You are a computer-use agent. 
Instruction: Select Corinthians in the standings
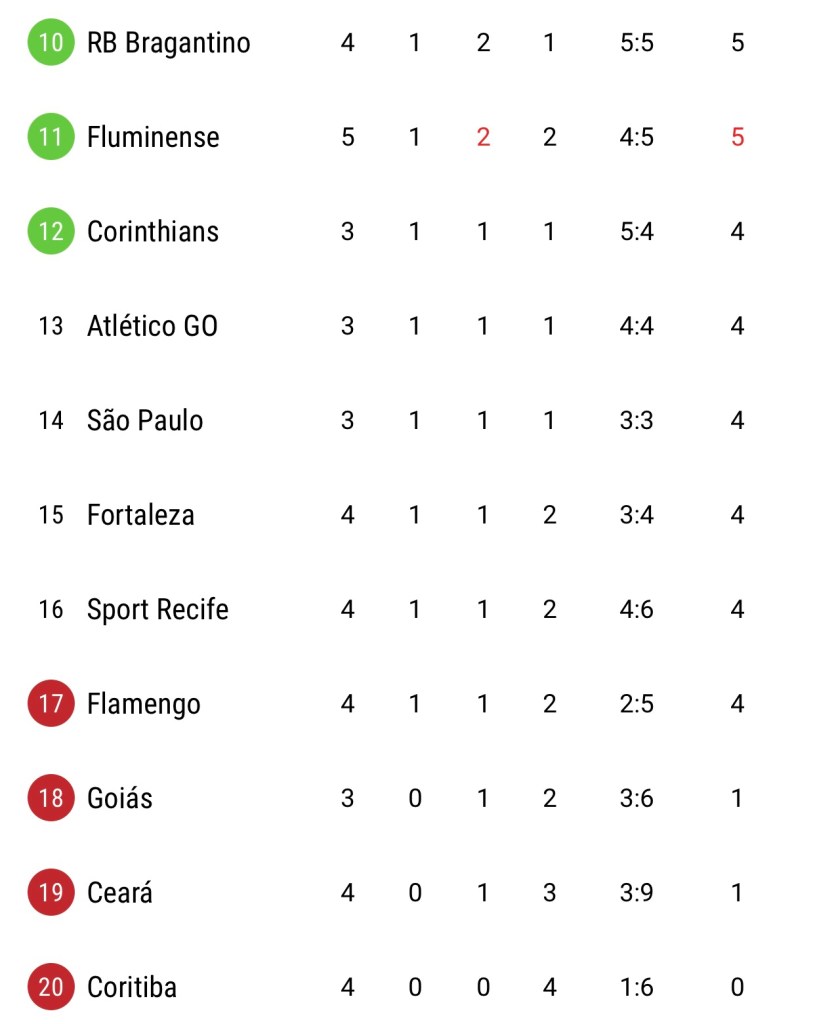(x=152, y=232)
